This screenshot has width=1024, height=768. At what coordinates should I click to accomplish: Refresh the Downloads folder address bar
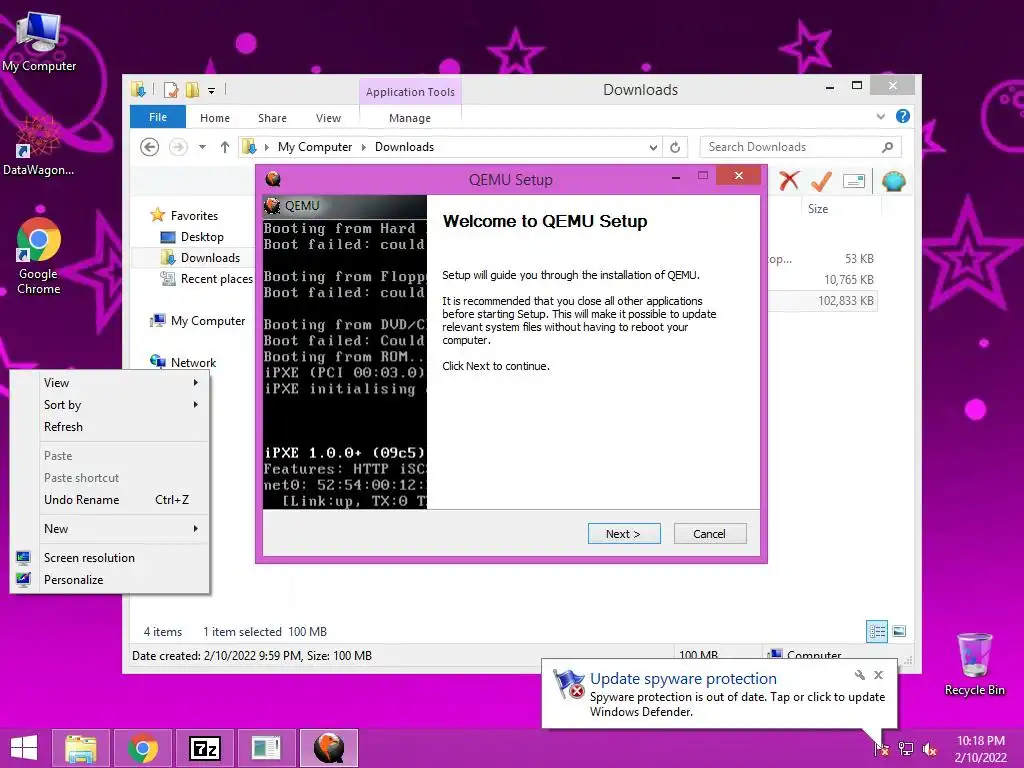(x=675, y=147)
